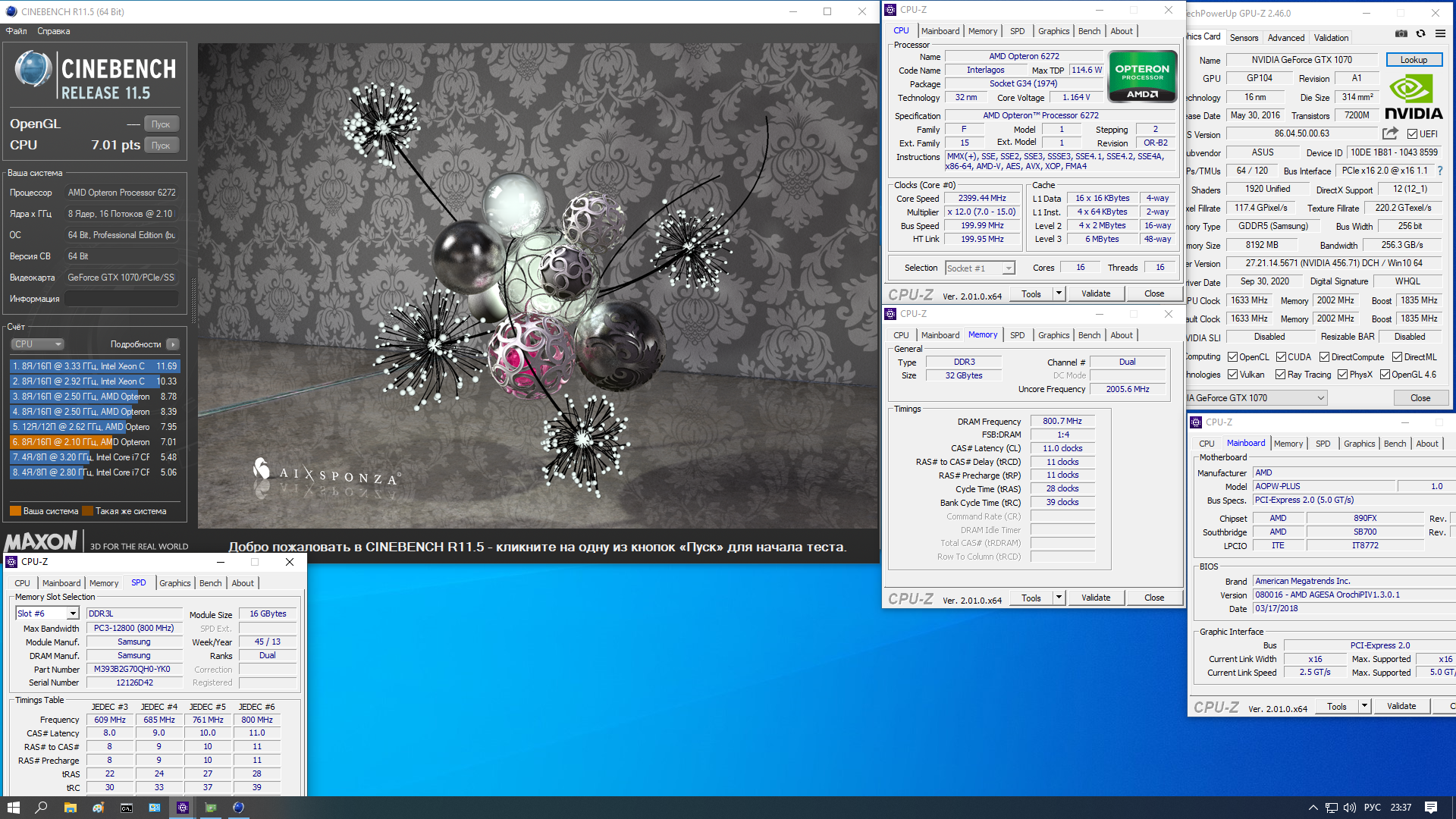Toggle the DirectML checkbox
Image resolution: width=1456 pixels, height=819 pixels.
(1397, 357)
